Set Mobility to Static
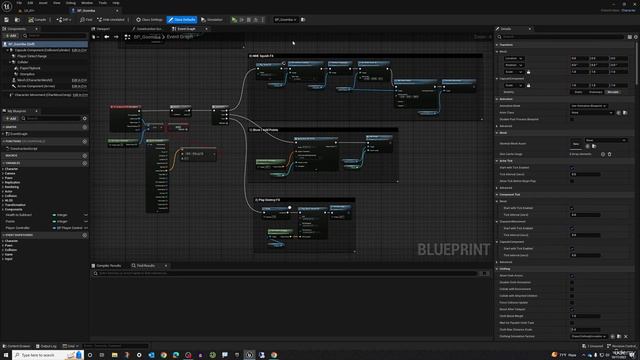This screenshot has width=640, height=360. (578, 92)
